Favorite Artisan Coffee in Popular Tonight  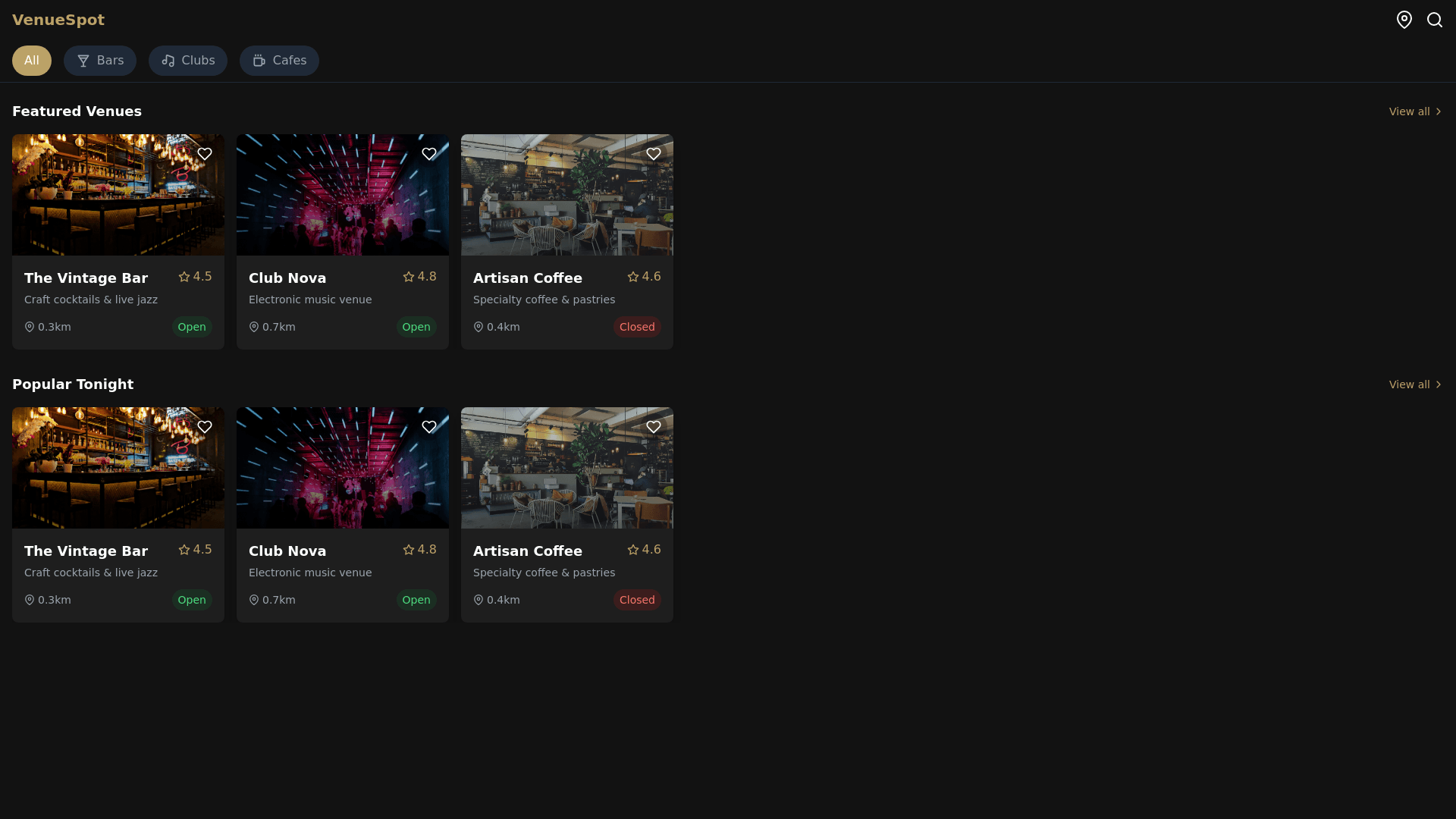point(654,427)
